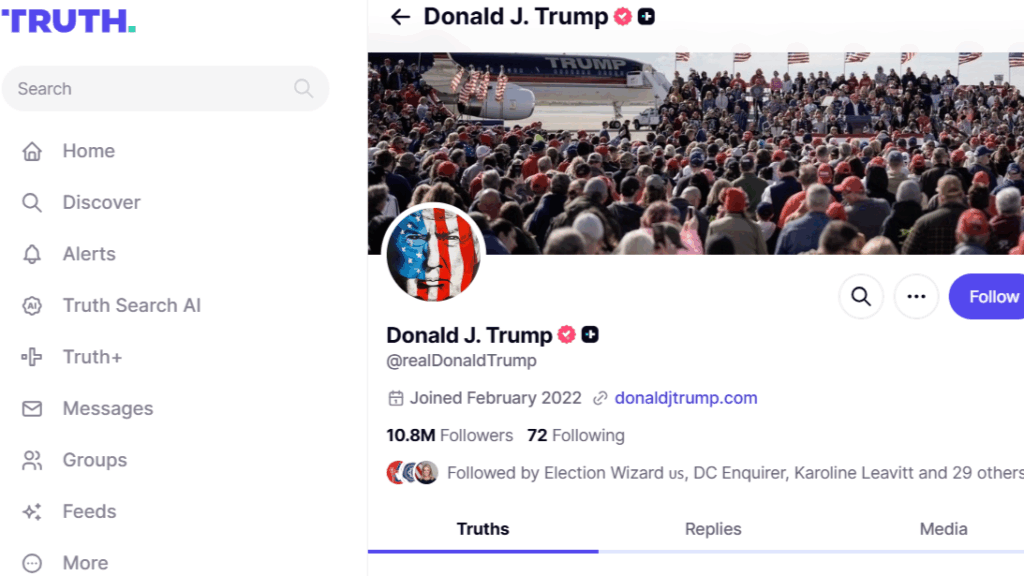The height and width of the screenshot is (576, 1024).
Task: Click the back arrow beside the profile name
Action: click(401, 17)
